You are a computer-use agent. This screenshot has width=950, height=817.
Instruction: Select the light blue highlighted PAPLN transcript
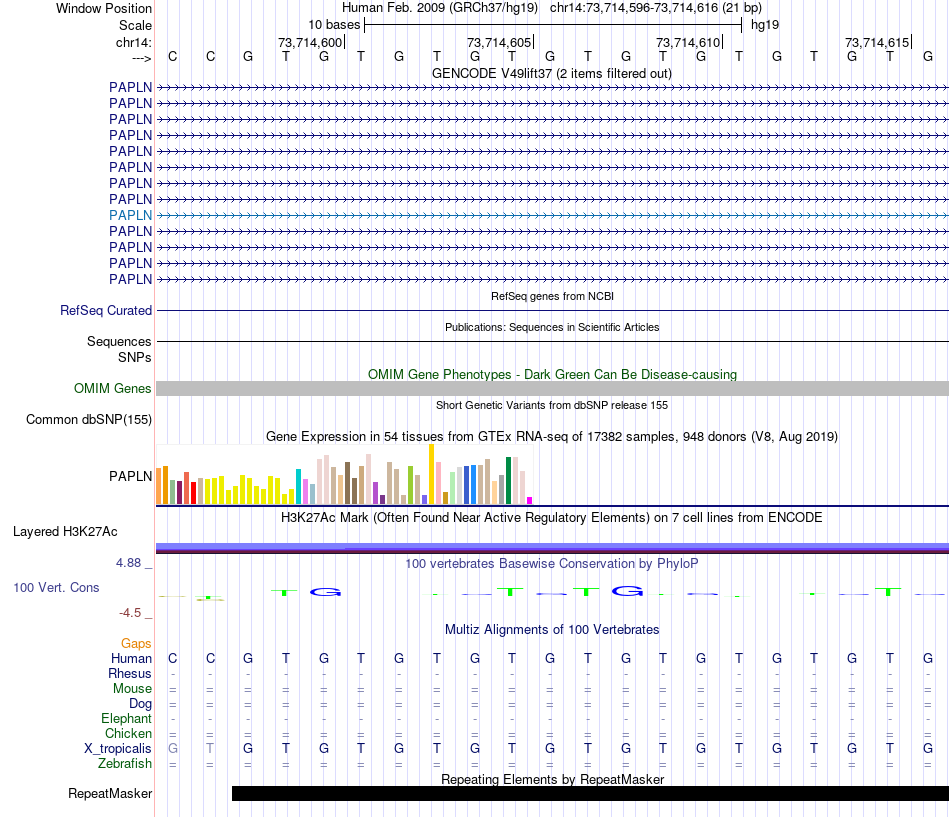tap(552, 215)
